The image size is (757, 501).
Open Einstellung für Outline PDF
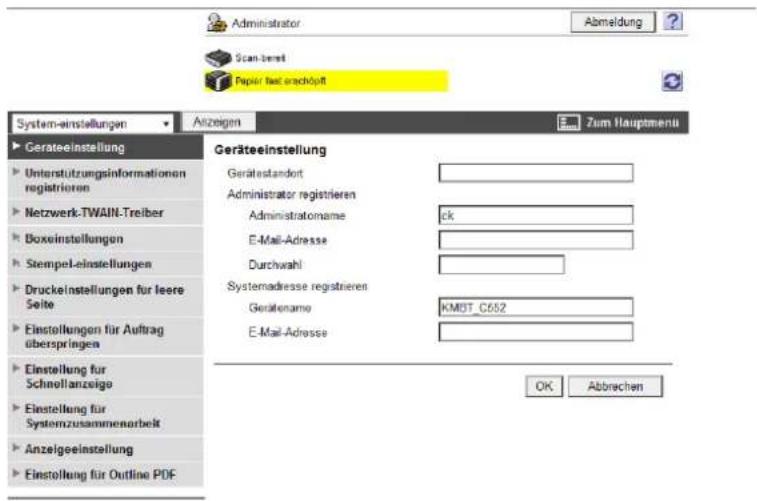pos(105,474)
